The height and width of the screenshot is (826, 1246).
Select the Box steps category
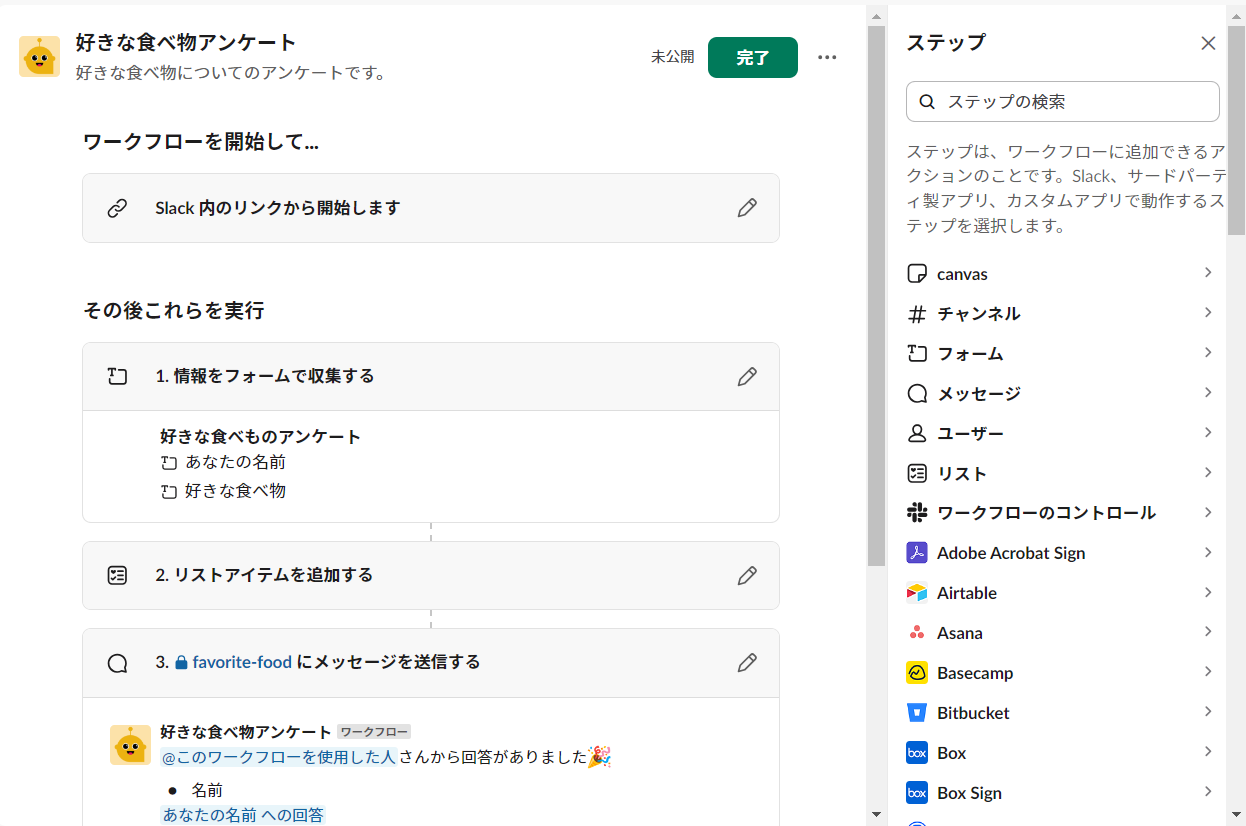[1062, 753]
